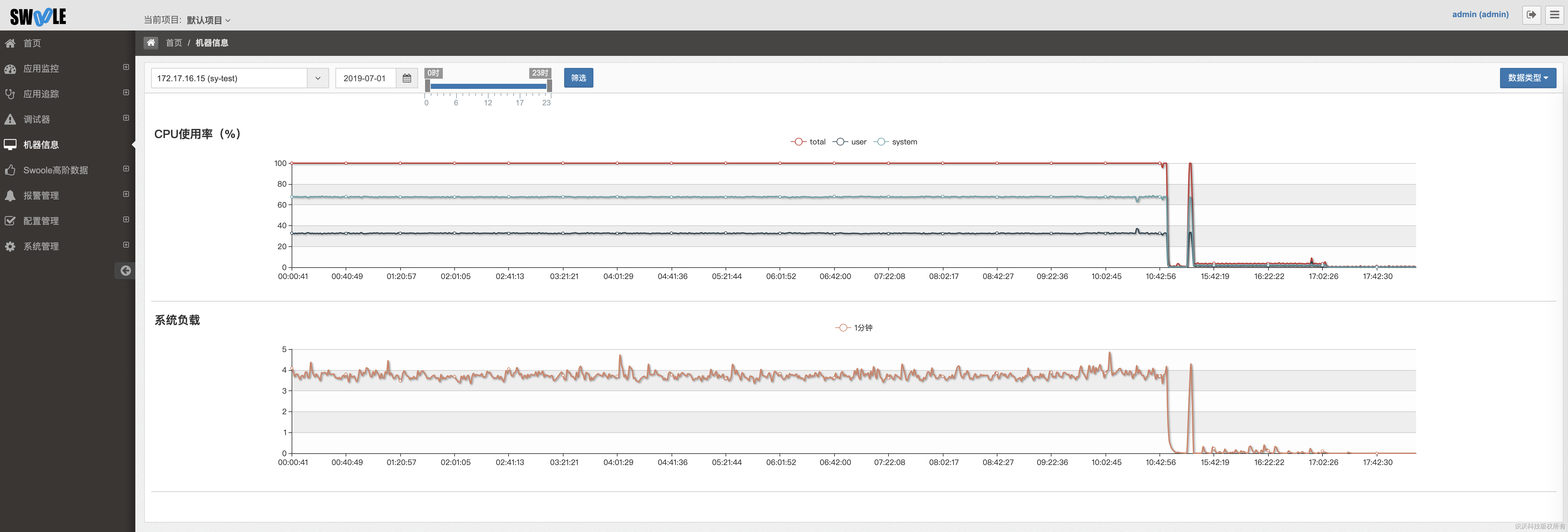Click the 17:42:30 label on load chart axis
This screenshot has height=532, width=1568.
(1377, 462)
